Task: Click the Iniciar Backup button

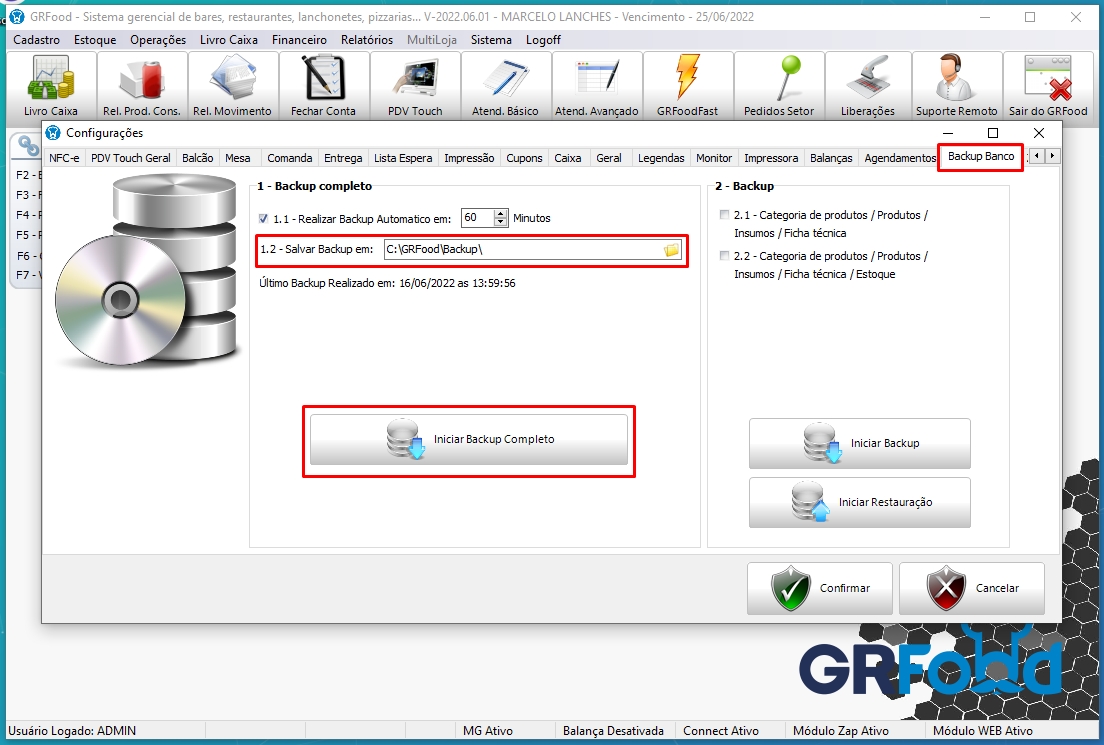Action: [x=860, y=444]
